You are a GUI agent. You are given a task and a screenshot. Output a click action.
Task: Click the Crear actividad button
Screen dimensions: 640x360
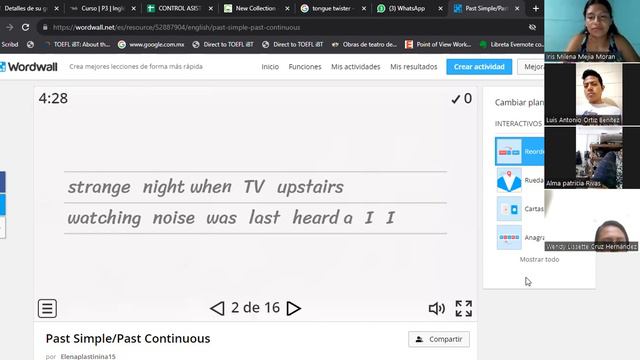pyautogui.click(x=479, y=67)
